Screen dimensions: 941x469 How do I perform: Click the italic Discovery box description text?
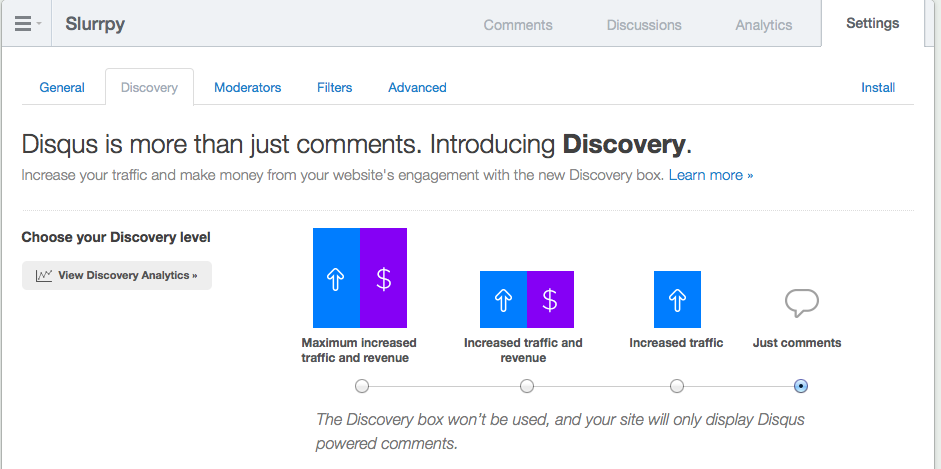(560, 431)
